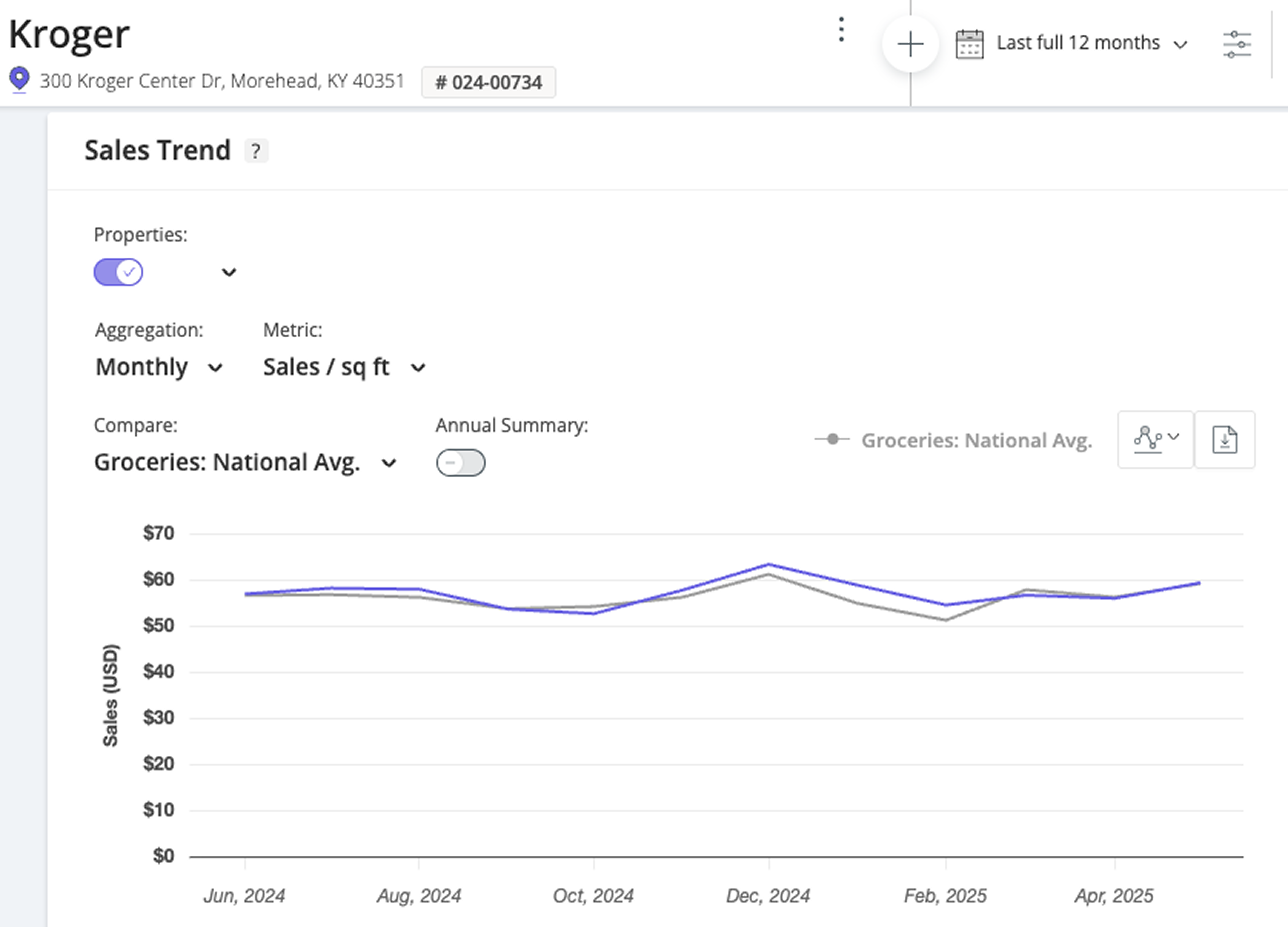Enable the Annual Summary toggle

[x=461, y=463]
